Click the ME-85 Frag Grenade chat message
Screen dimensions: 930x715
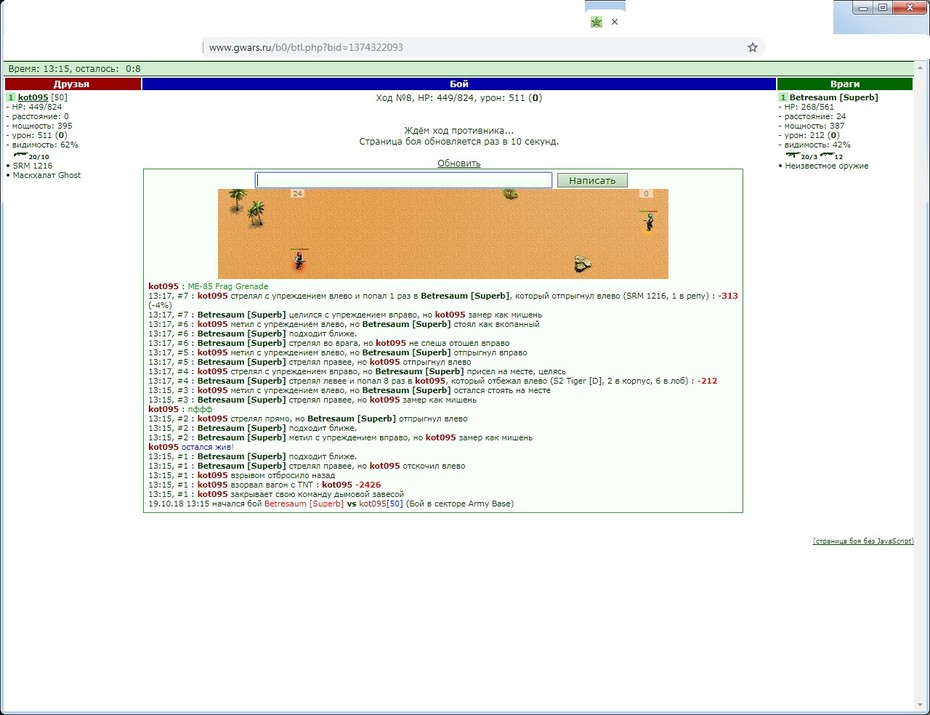tap(228, 286)
